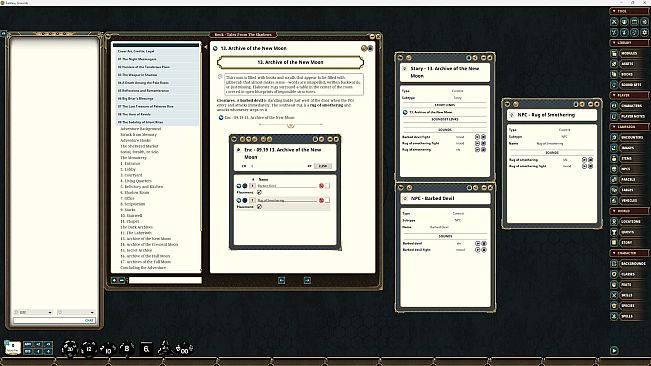Pick the percentile d100 die

[184, 349]
